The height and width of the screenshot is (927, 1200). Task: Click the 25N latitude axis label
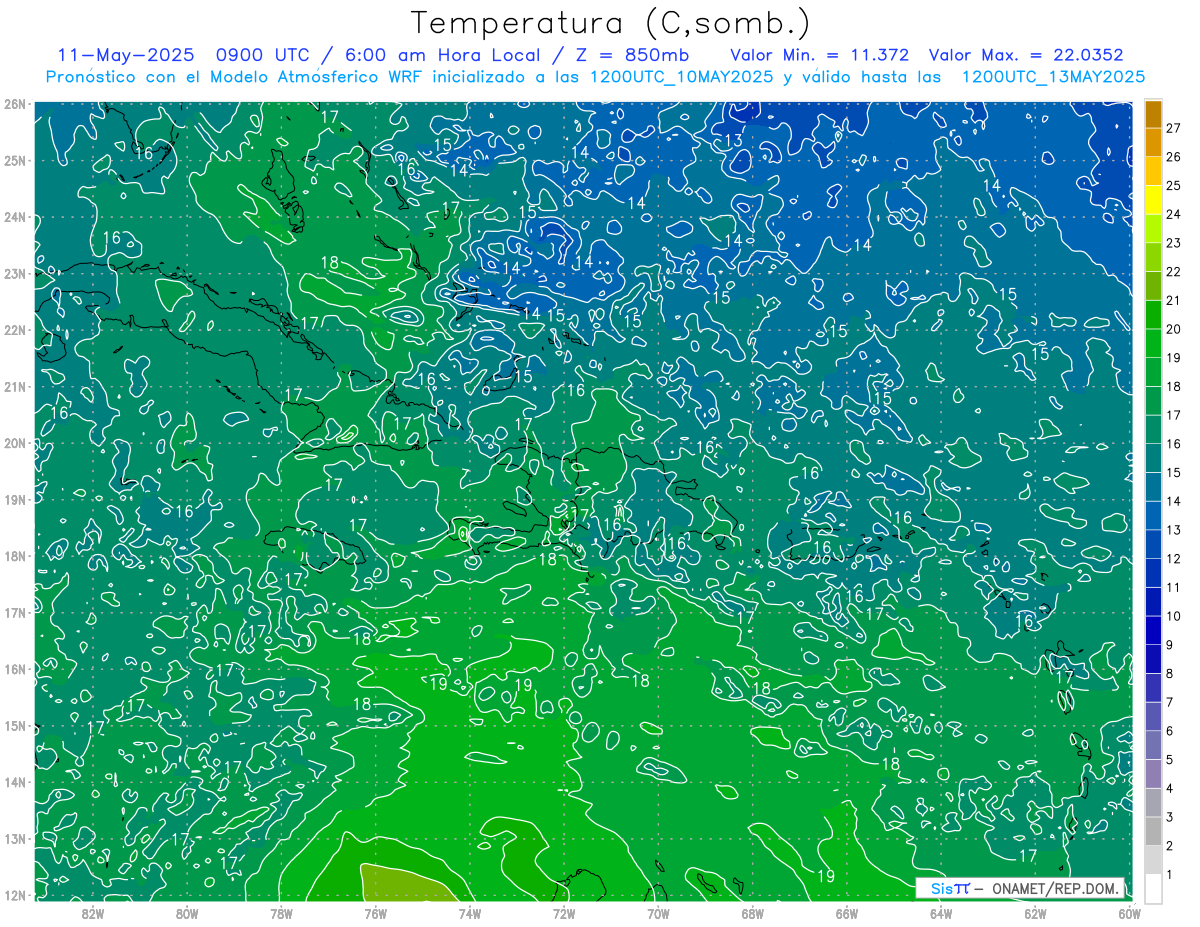pyautogui.click(x=14, y=161)
